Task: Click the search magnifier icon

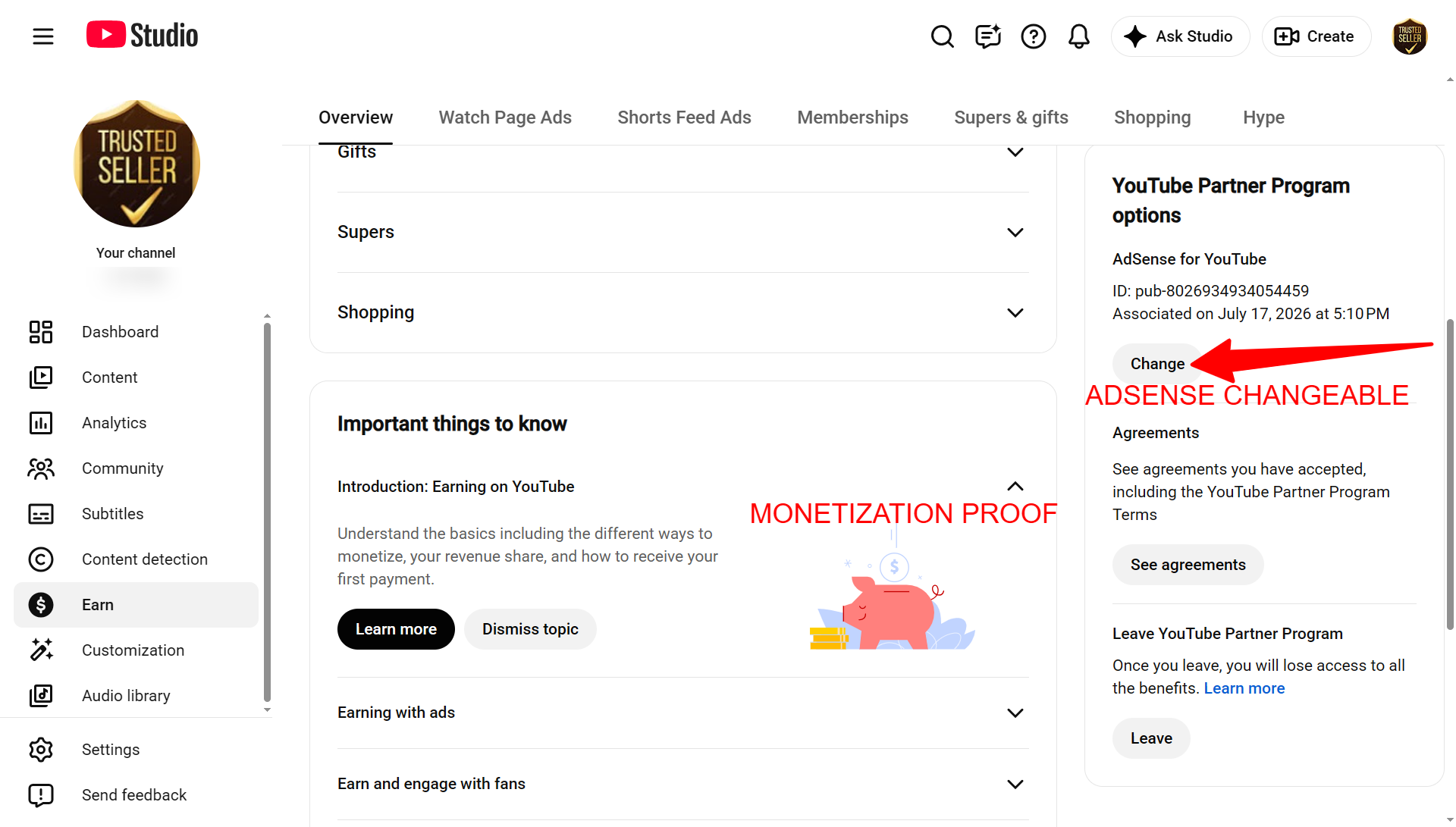Action: pyautogui.click(x=943, y=36)
